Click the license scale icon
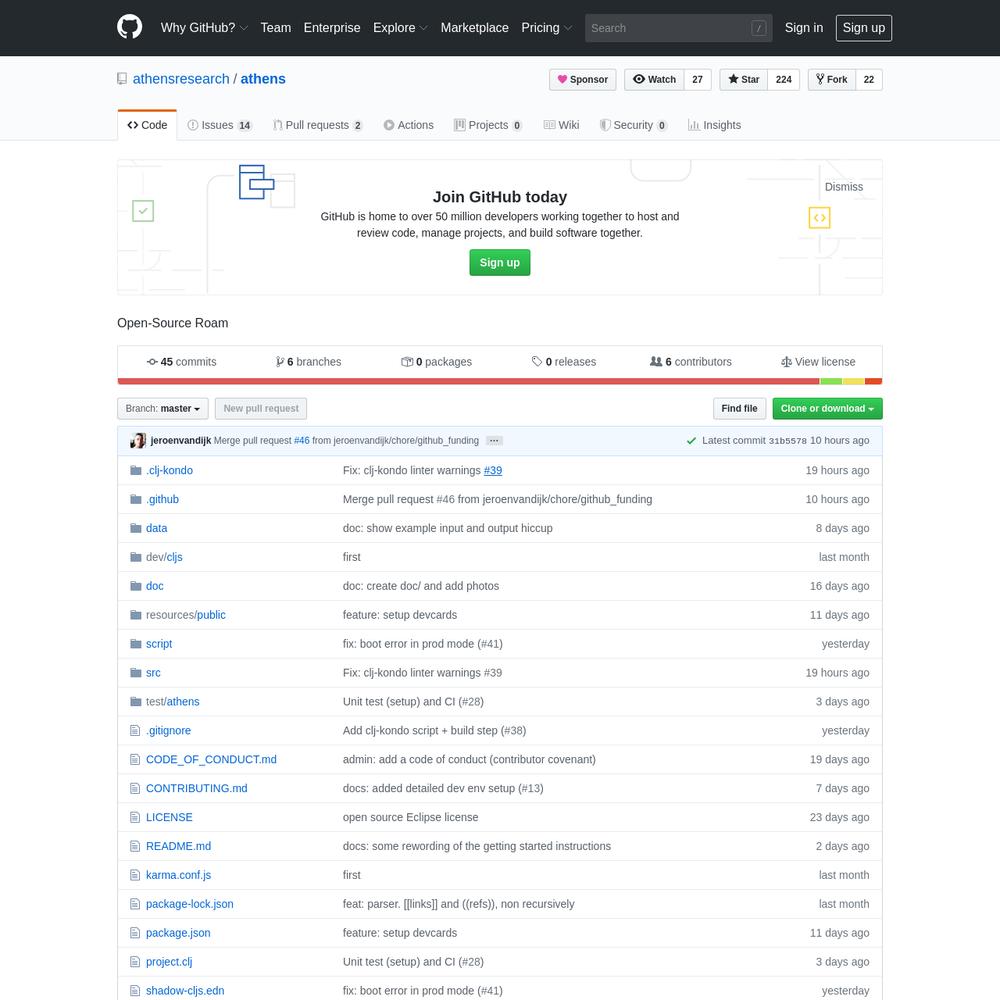Screen dimensions: 1000x1000 click(x=786, y=362)
